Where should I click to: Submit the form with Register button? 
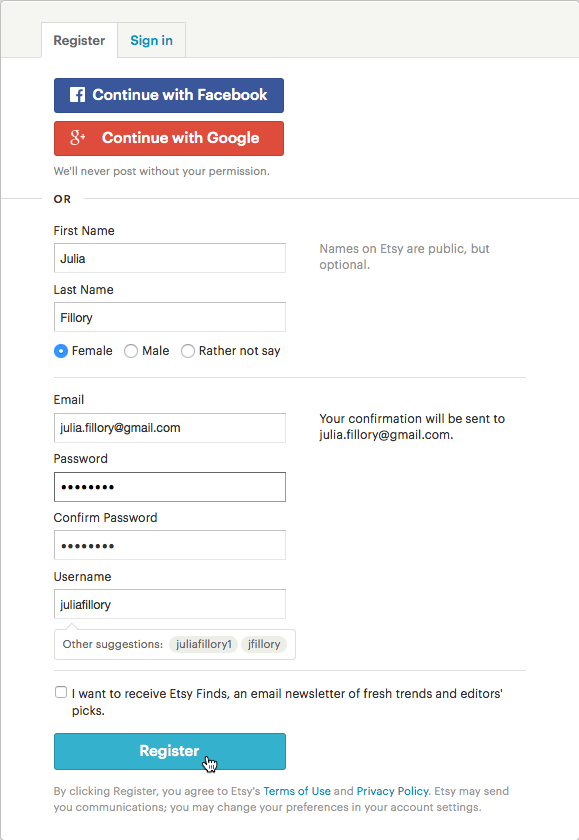point(170,751)
